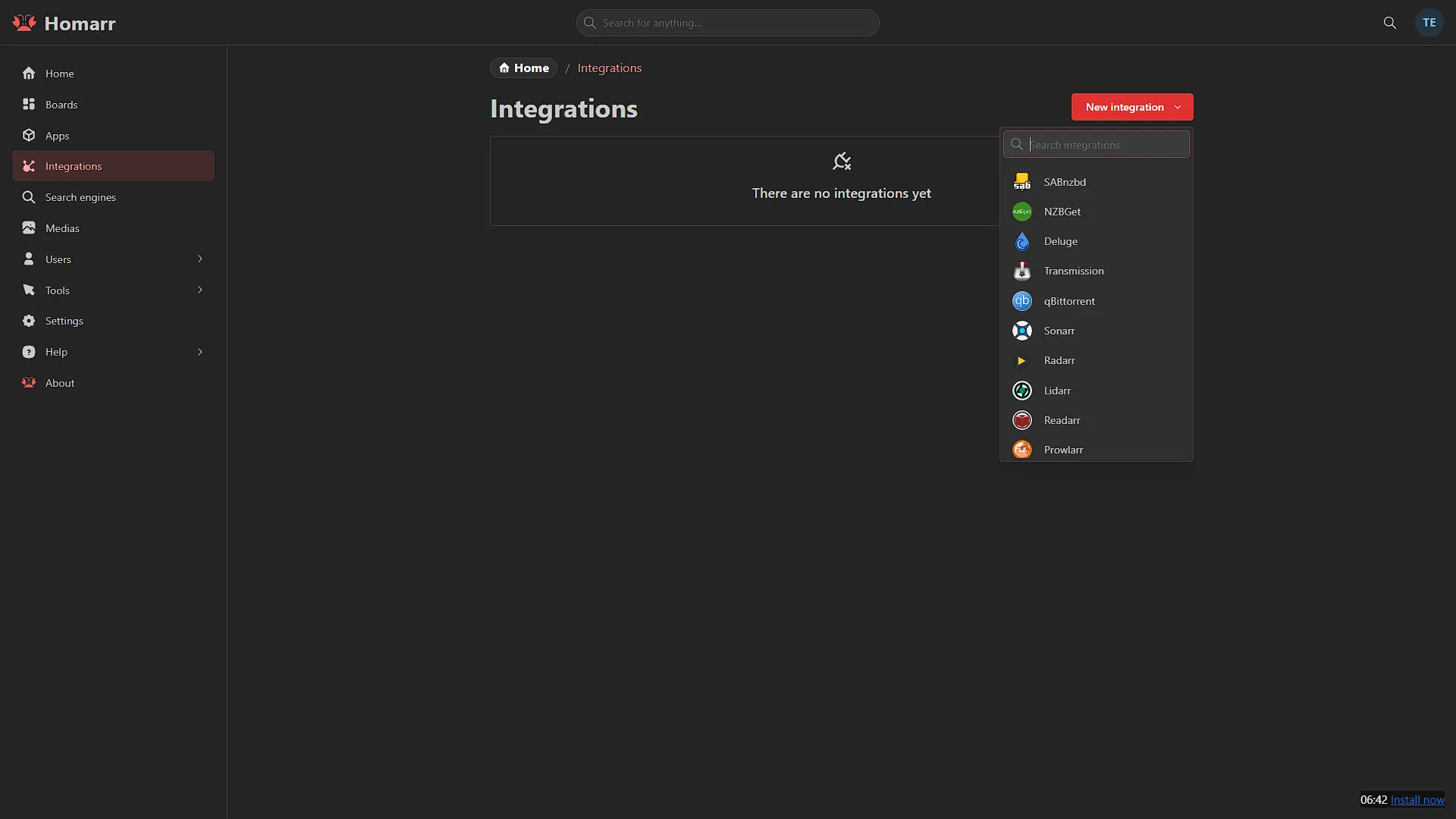Expand the Tools submenu chevron

(200, 290)
